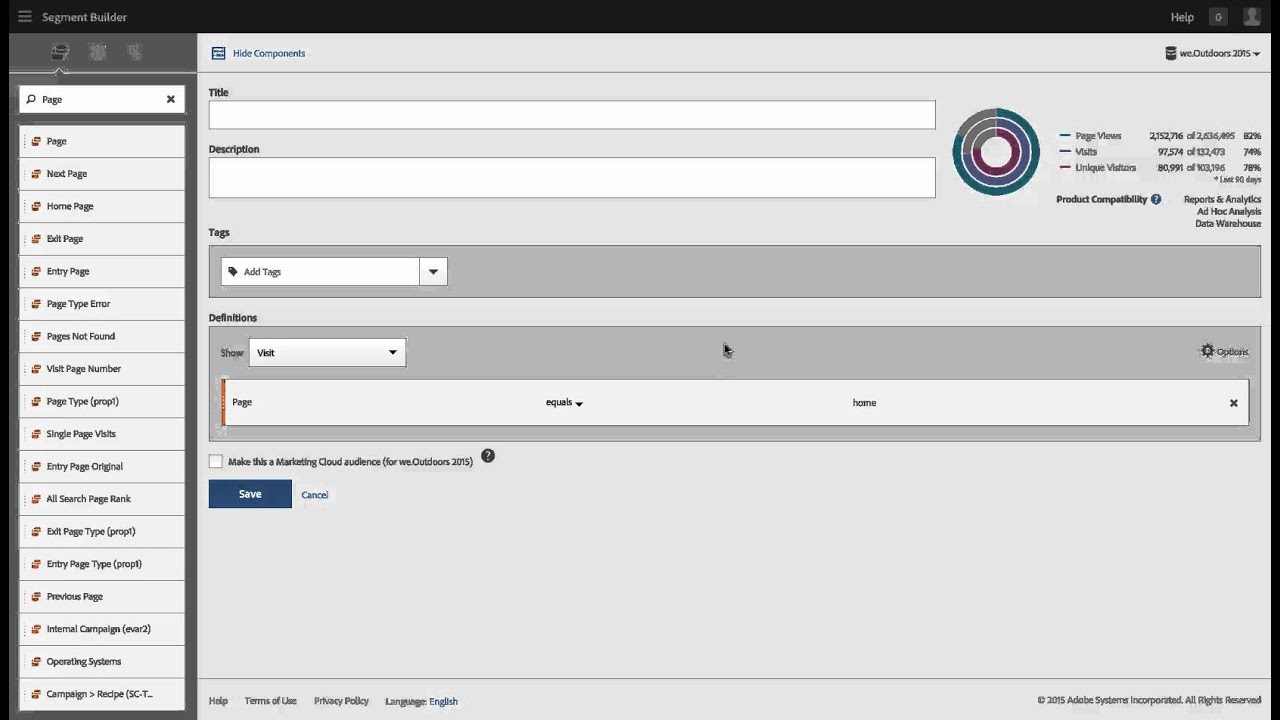The image size is (1280, 720).
Task: Click the Product Compatibility help icon
Action: (1156, 199)
